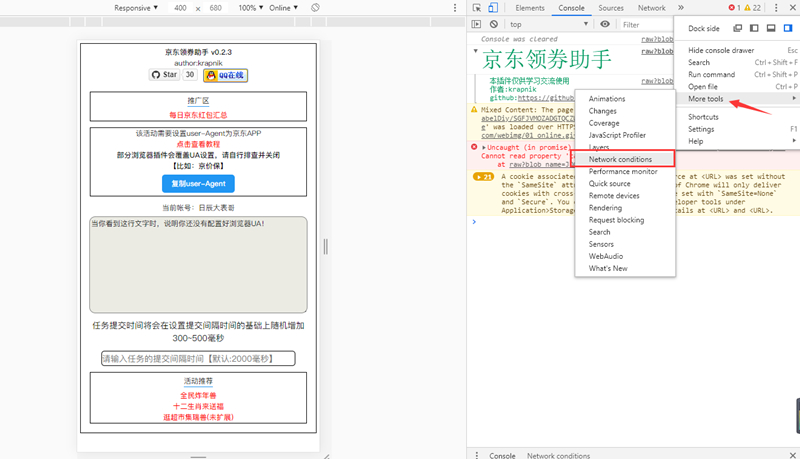The height and width of the screenshot is (459, 800).
Task: Click the 点击查看教程 tutorial link
Action: point(198,144)
